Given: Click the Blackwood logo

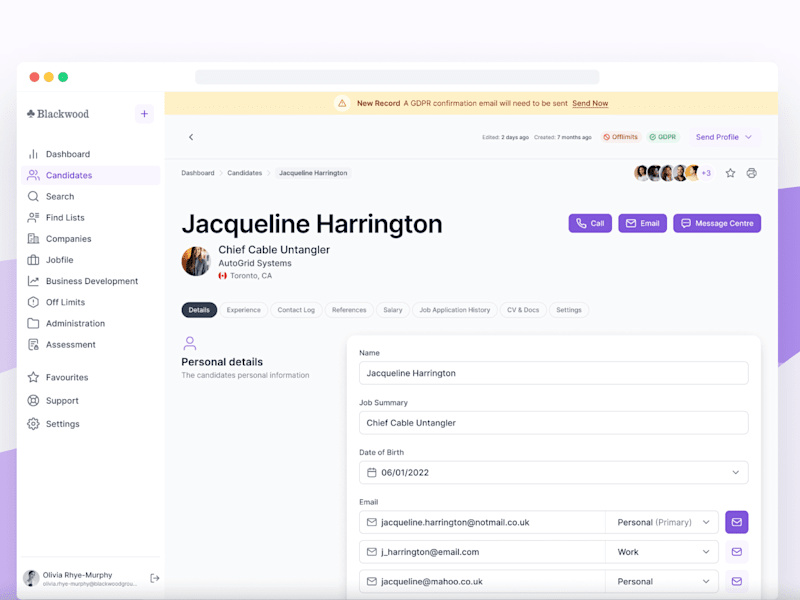Looking at the screenshot, I should point(58,114).
